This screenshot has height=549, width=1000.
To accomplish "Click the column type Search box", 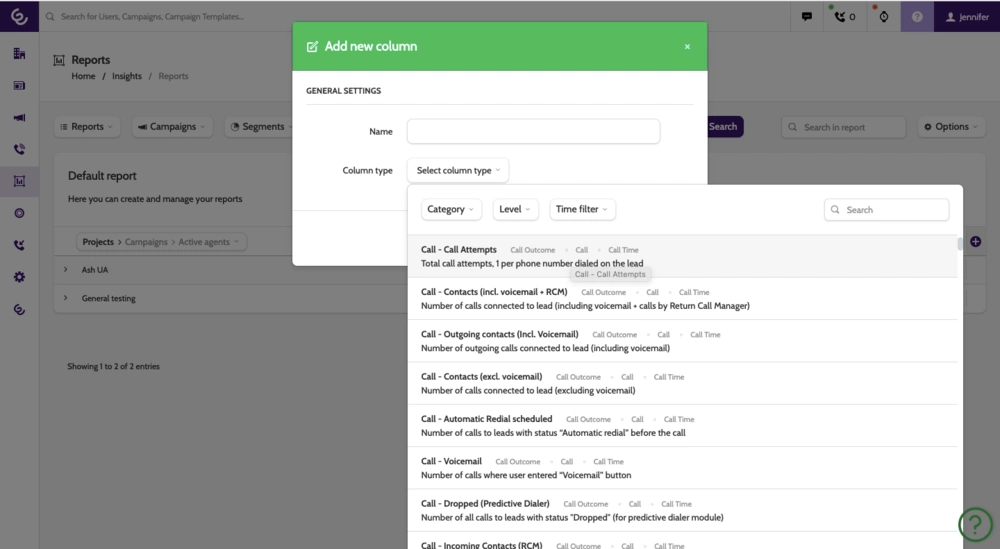I will pyautogui.click(x=887, y=210).
